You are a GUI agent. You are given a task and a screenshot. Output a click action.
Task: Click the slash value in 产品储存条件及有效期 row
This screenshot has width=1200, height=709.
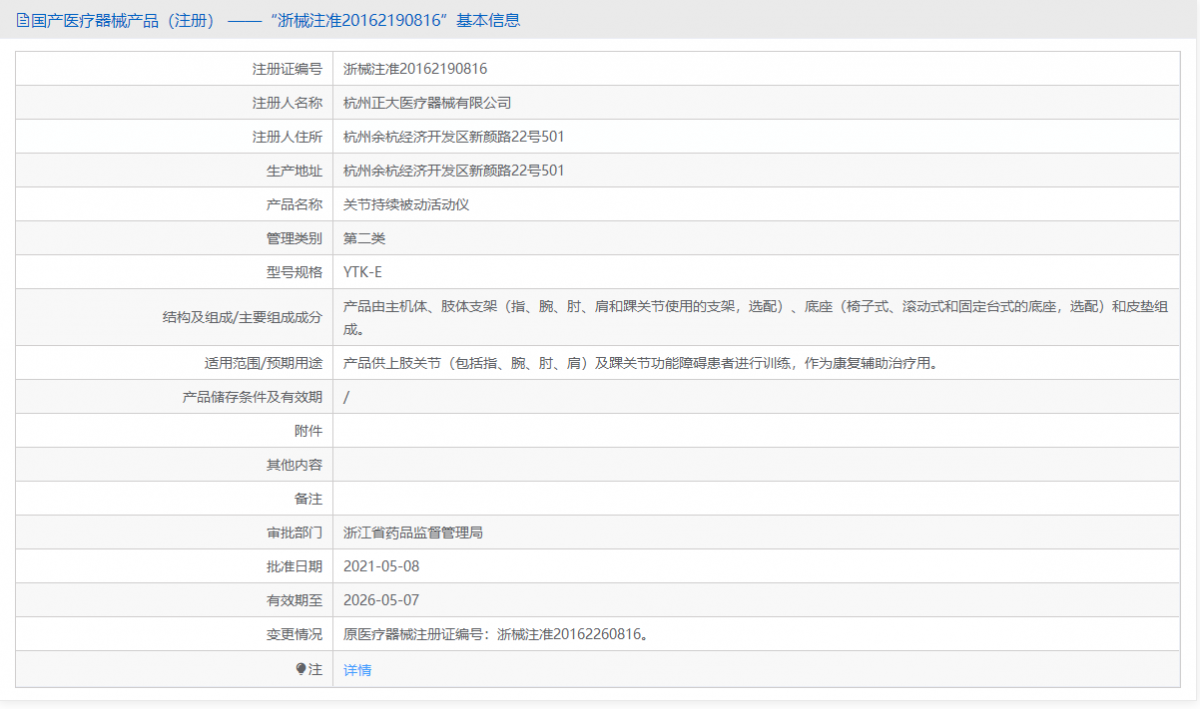point(346,397)
